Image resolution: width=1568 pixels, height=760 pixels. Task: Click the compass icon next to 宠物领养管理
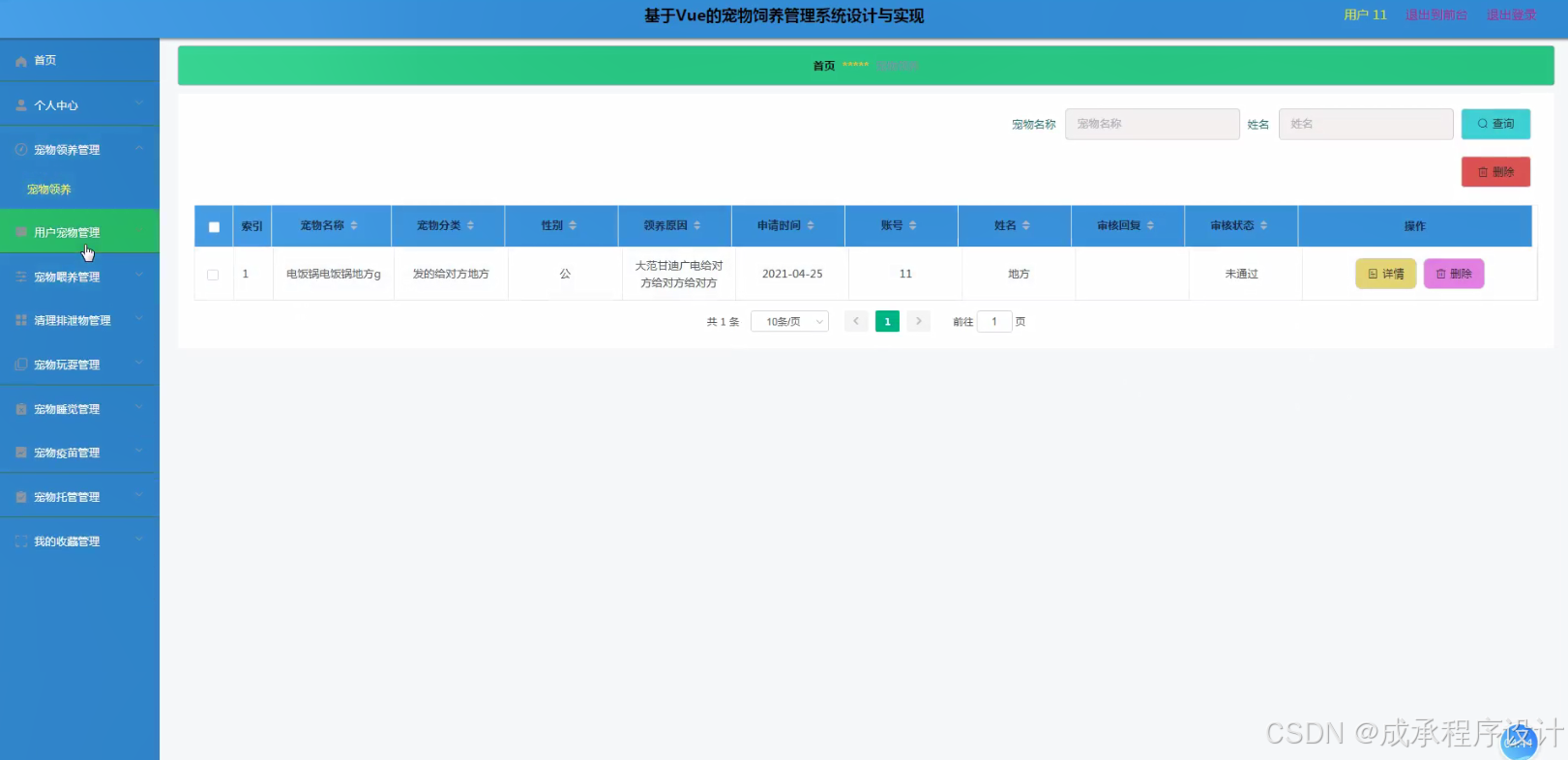[21, 150]
